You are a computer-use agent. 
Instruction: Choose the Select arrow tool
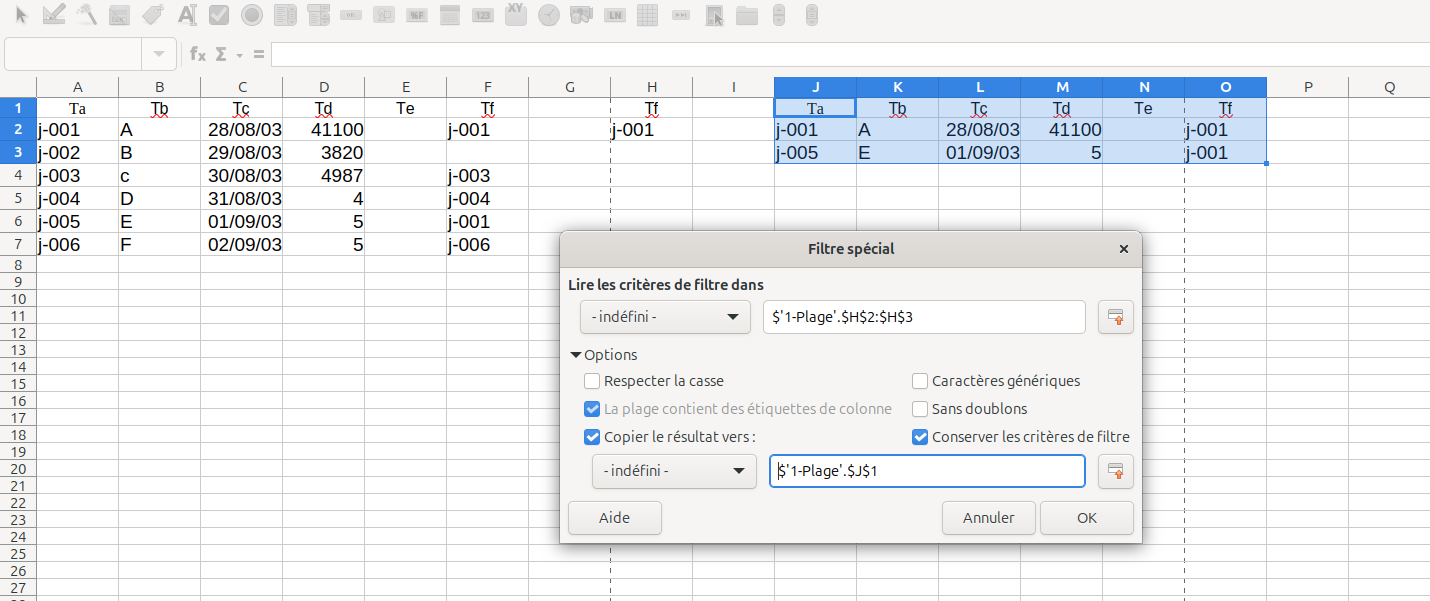tap(22, 15)
